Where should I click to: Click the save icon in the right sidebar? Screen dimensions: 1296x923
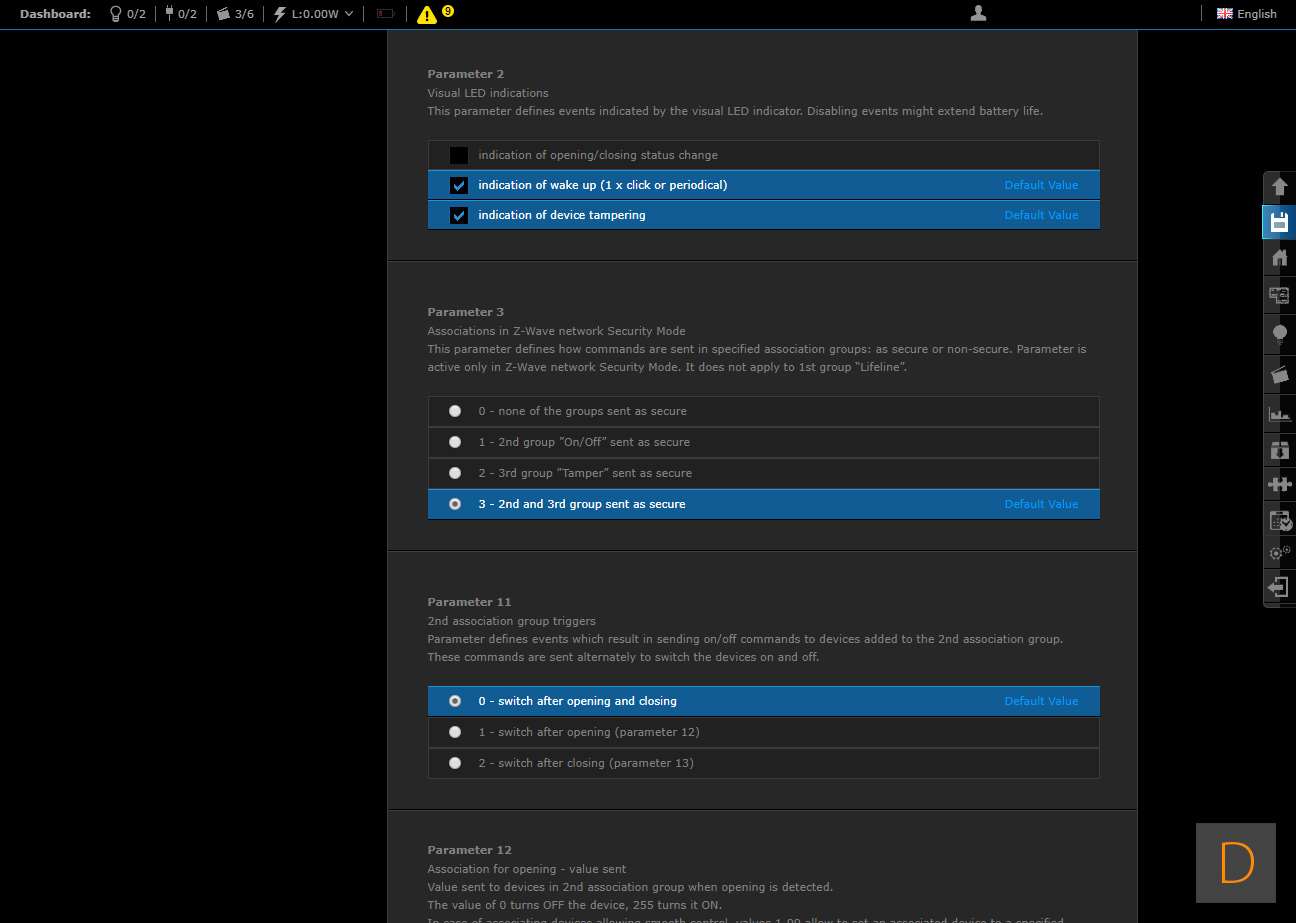pos(1279,222)
